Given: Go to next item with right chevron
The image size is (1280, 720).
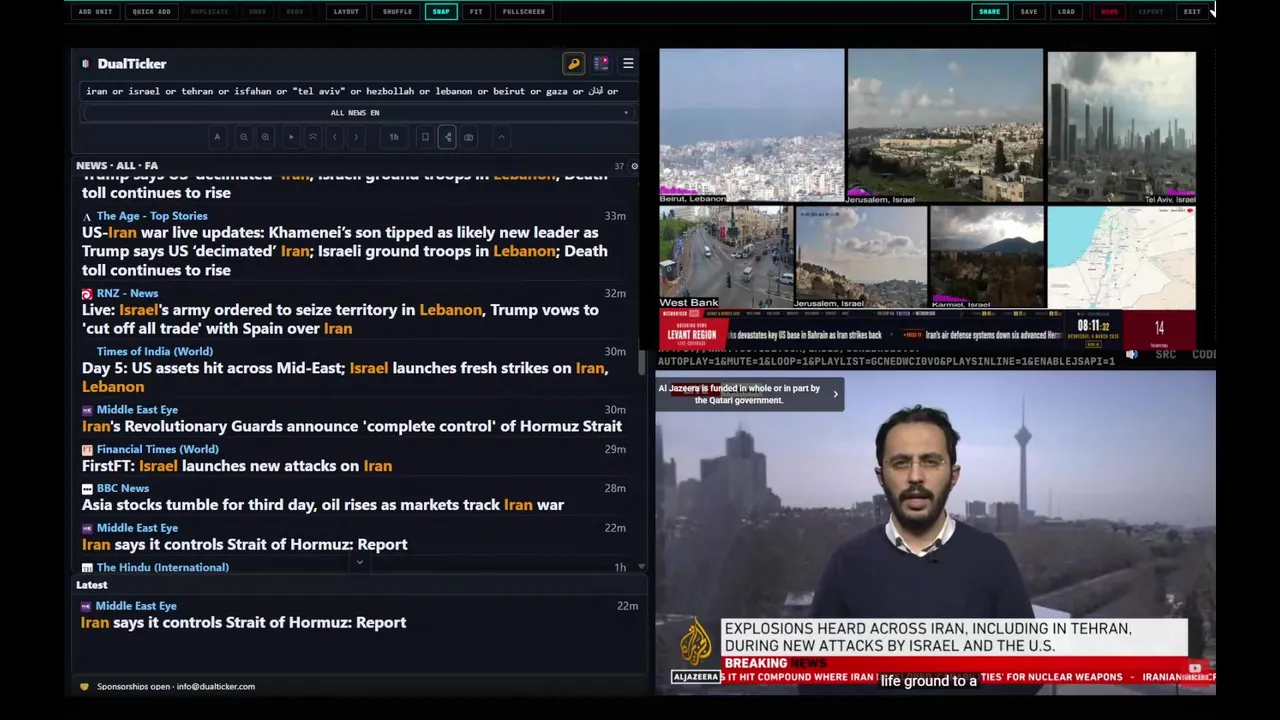Looking at the screenshot, I should (x=356, y=137).
